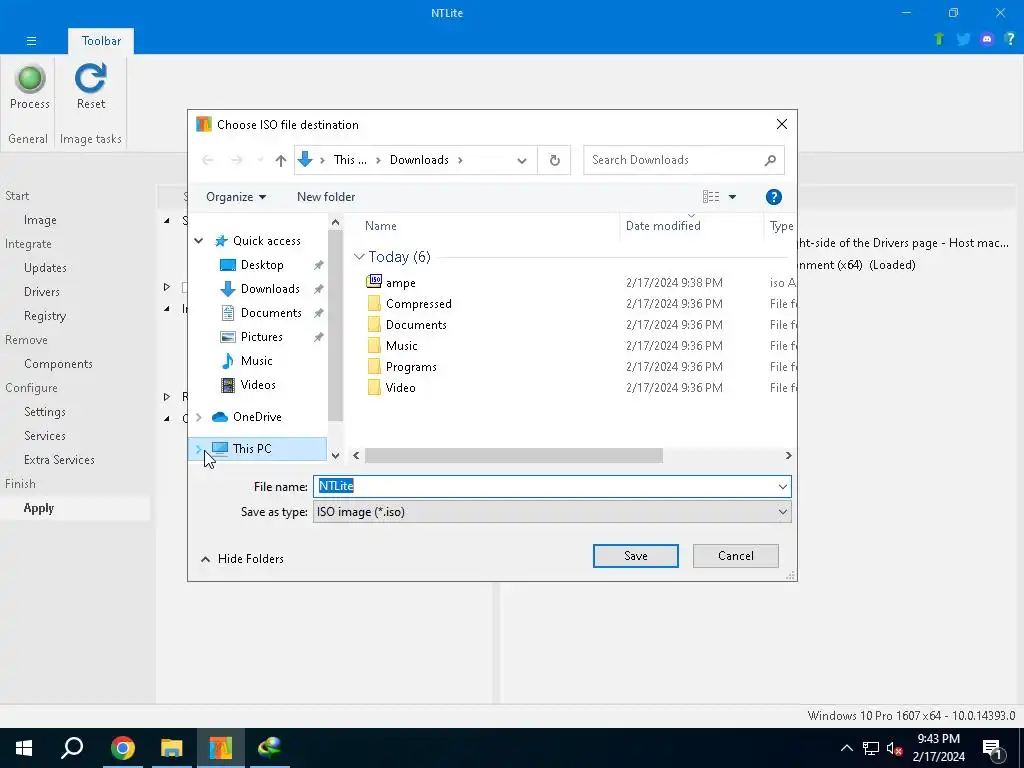Click the forward navigation arrow

[x=236, y=160]
